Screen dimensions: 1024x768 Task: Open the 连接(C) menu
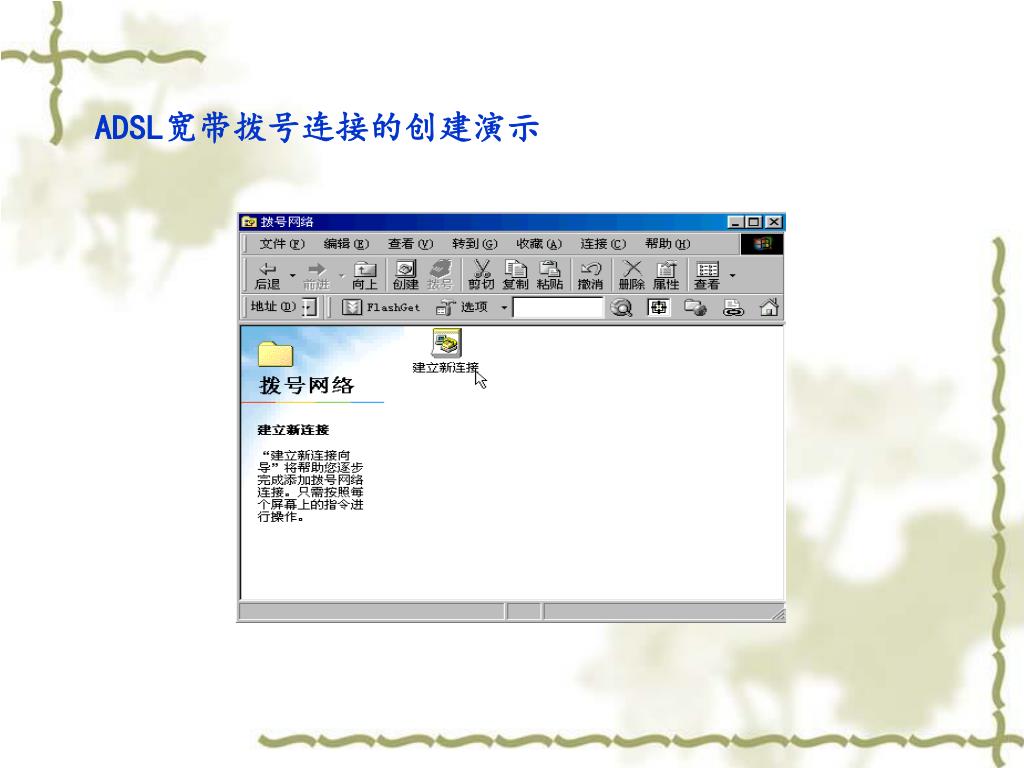click(603, 244)
